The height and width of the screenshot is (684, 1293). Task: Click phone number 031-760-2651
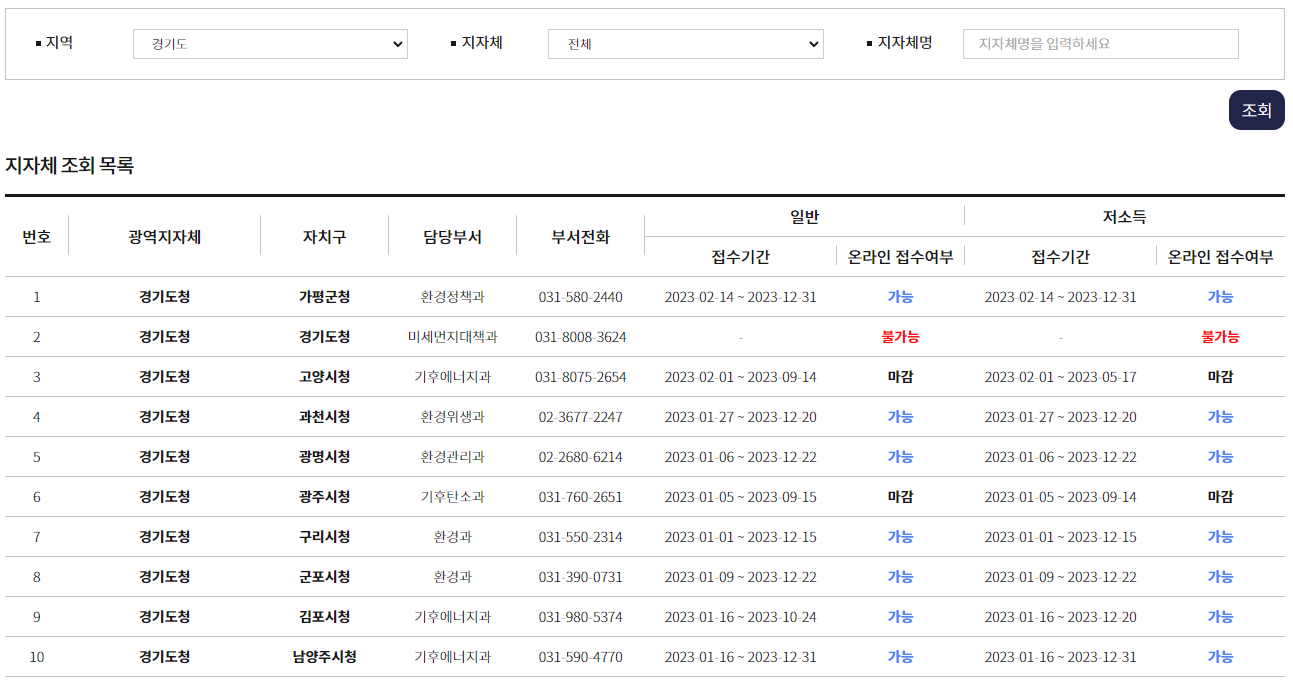(x=580, y=497)
